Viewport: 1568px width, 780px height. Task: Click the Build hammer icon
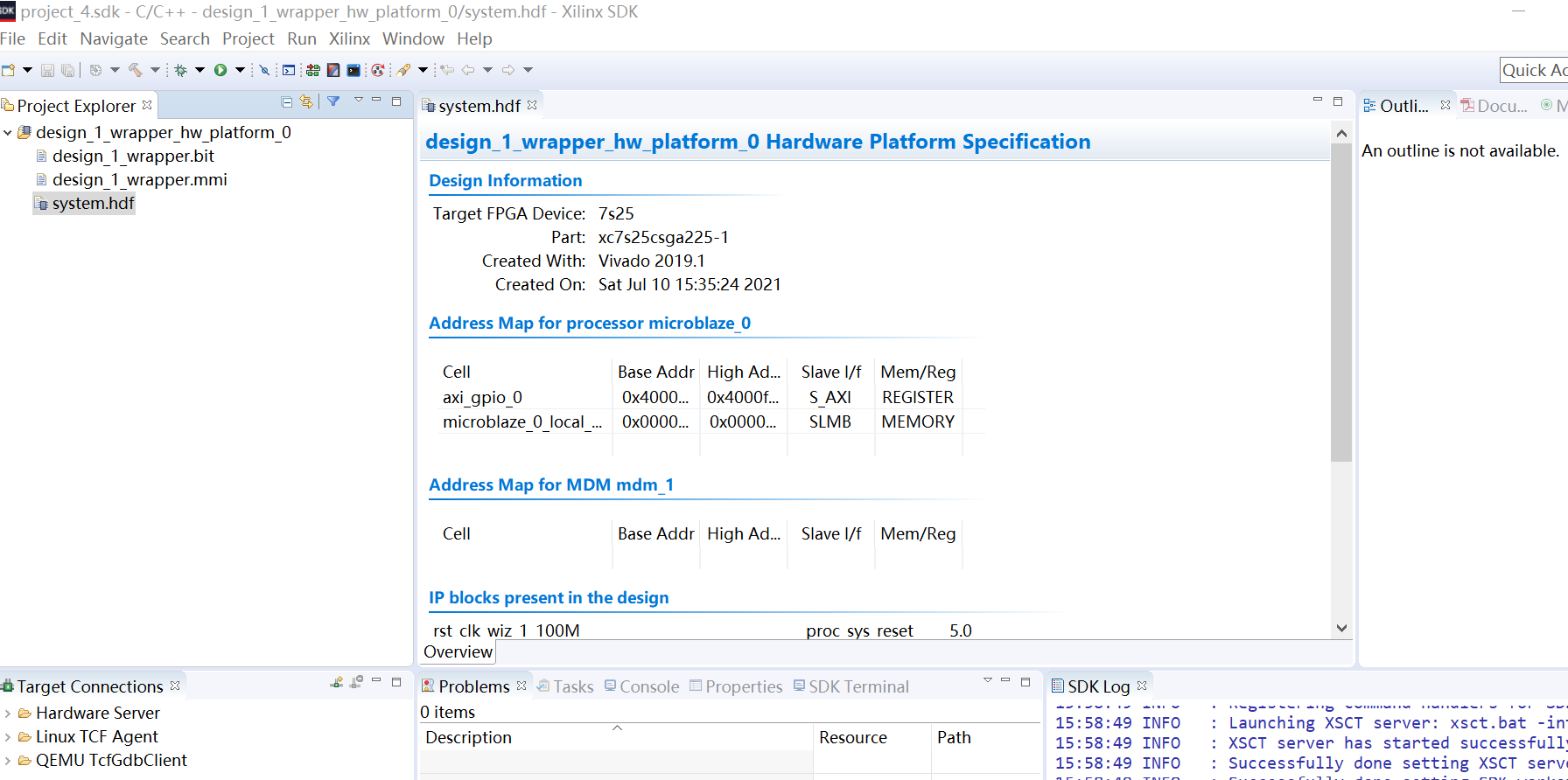click(135, 70)
